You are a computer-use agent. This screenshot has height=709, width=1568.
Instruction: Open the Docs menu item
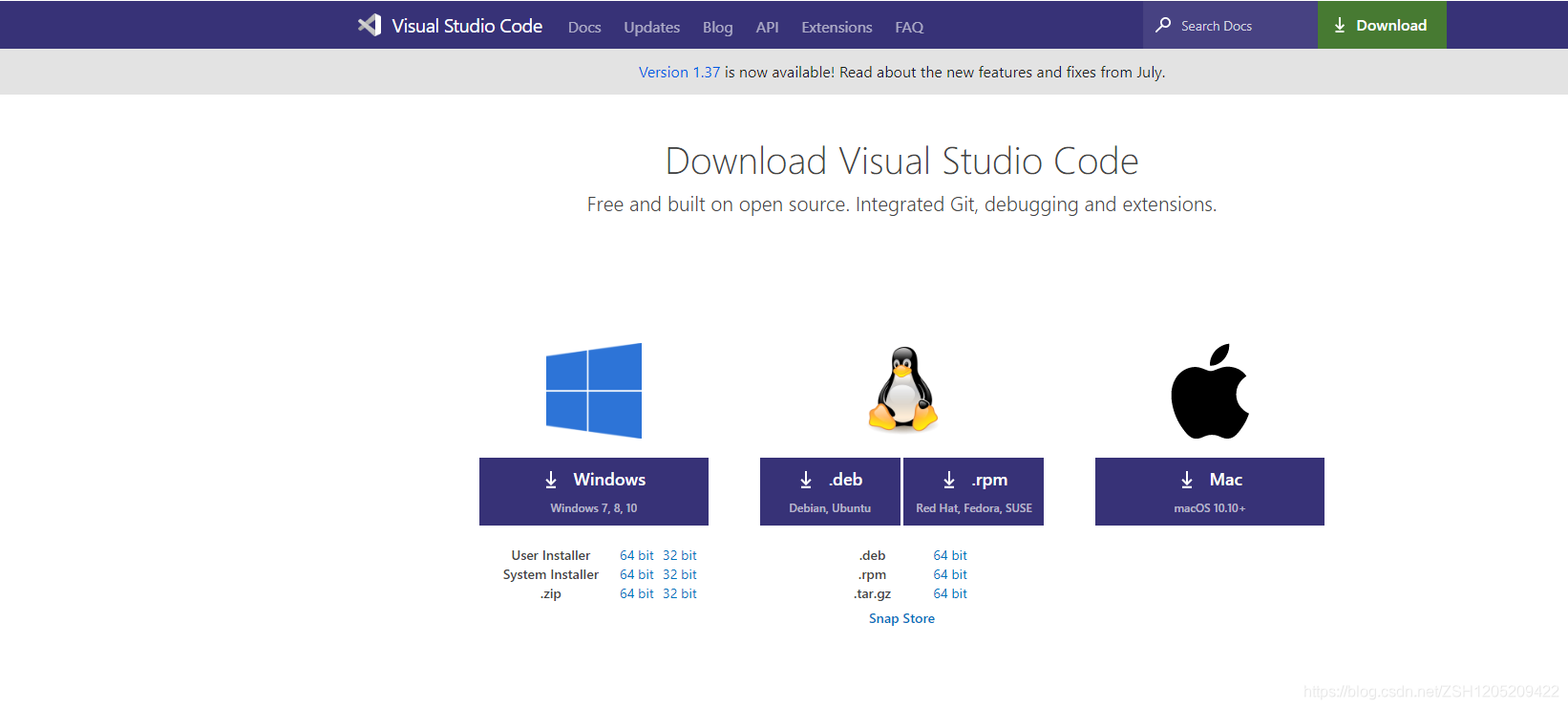click(584, 27)
